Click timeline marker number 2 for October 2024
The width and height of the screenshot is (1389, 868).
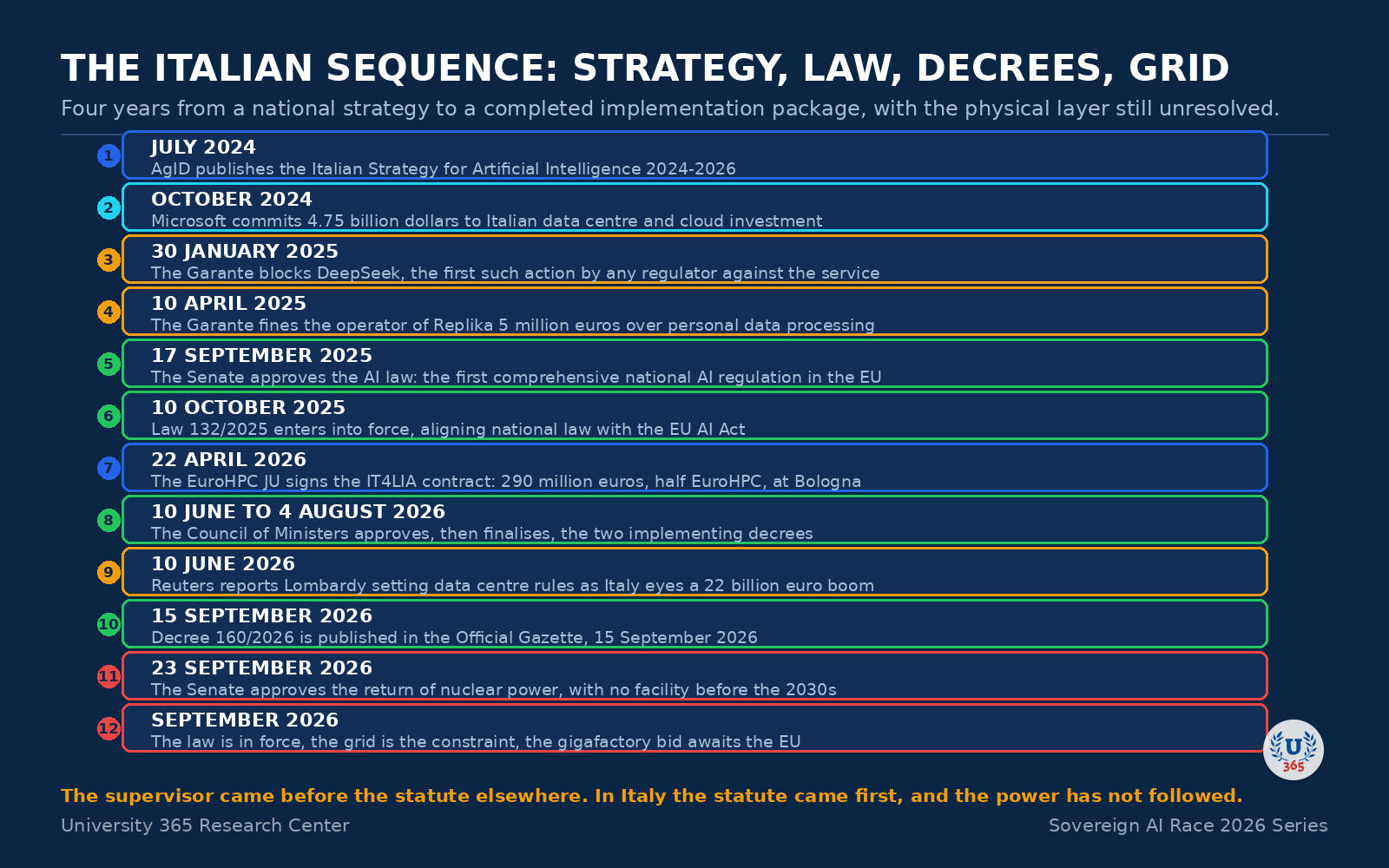(x=109, y=207)
